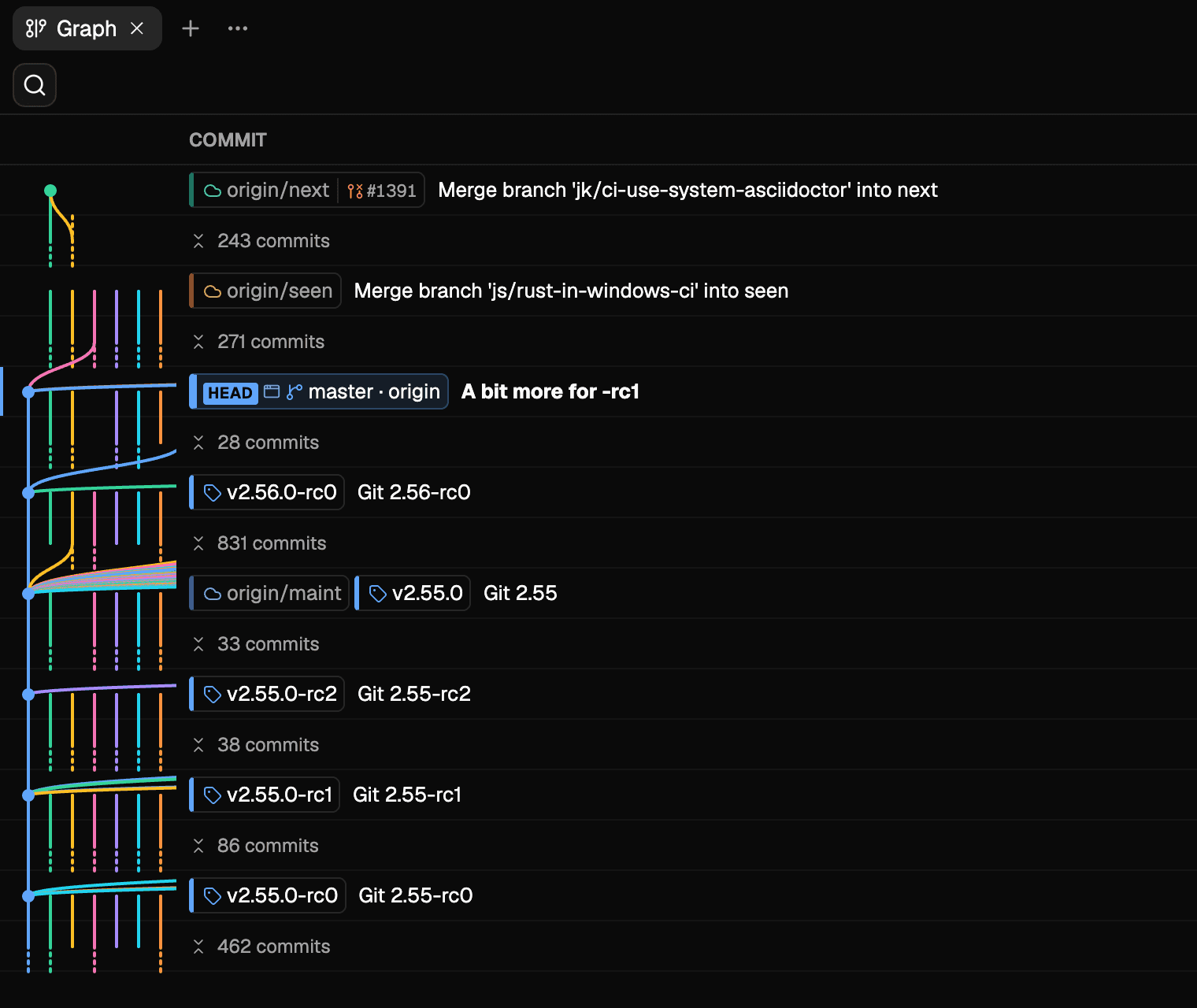Click the tag icon on v2.55.0-rc2
The width and height of the screenshot is (1197, 1008).
click(213, 695)
